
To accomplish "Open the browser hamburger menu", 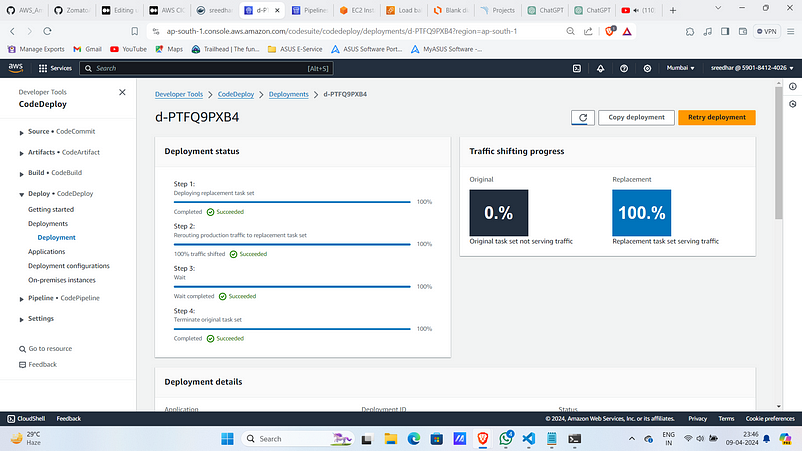I will click(790, 31).
